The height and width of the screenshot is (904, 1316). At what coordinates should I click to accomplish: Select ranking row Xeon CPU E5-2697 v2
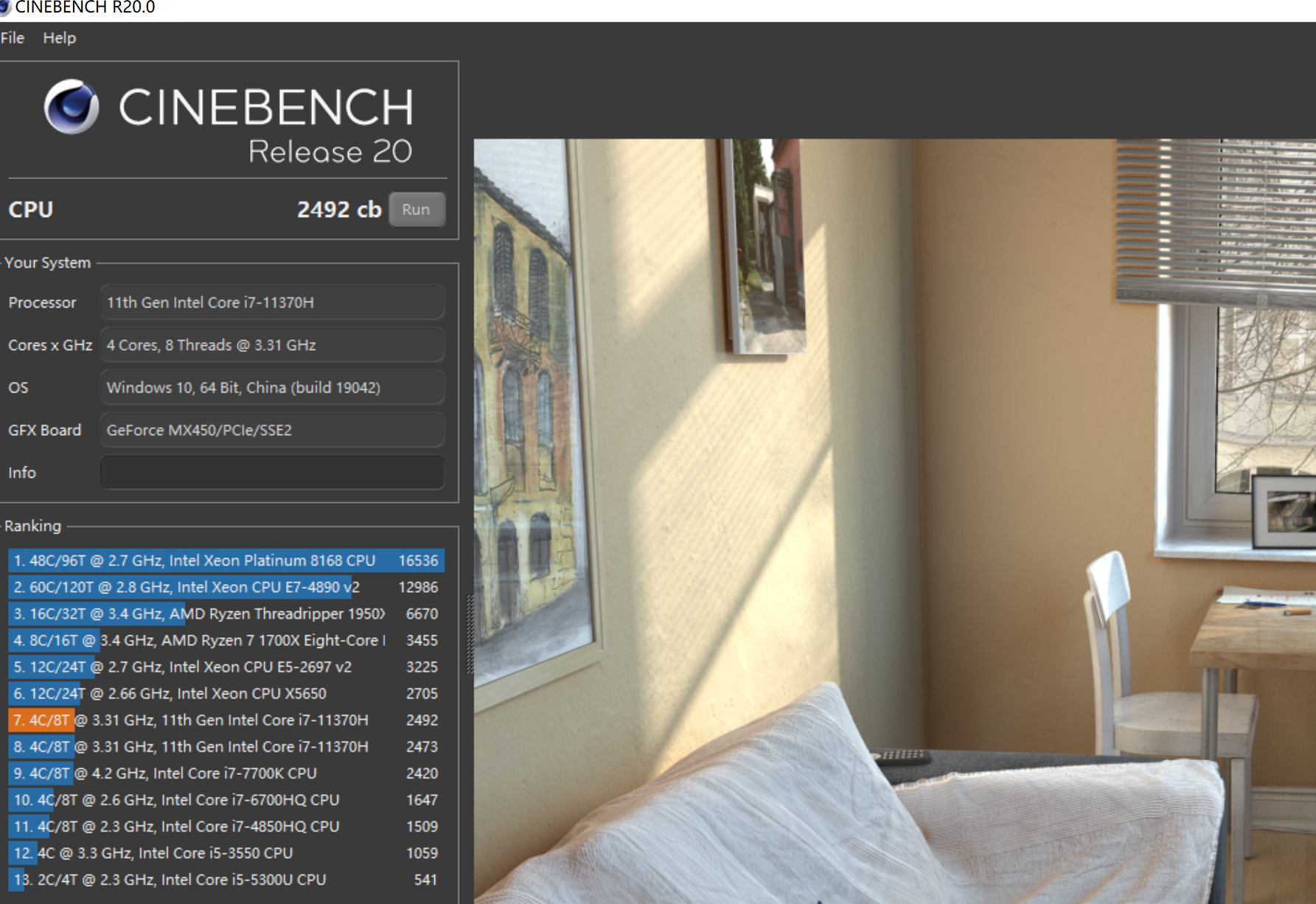pyautogui.click(x=226, y=667)
